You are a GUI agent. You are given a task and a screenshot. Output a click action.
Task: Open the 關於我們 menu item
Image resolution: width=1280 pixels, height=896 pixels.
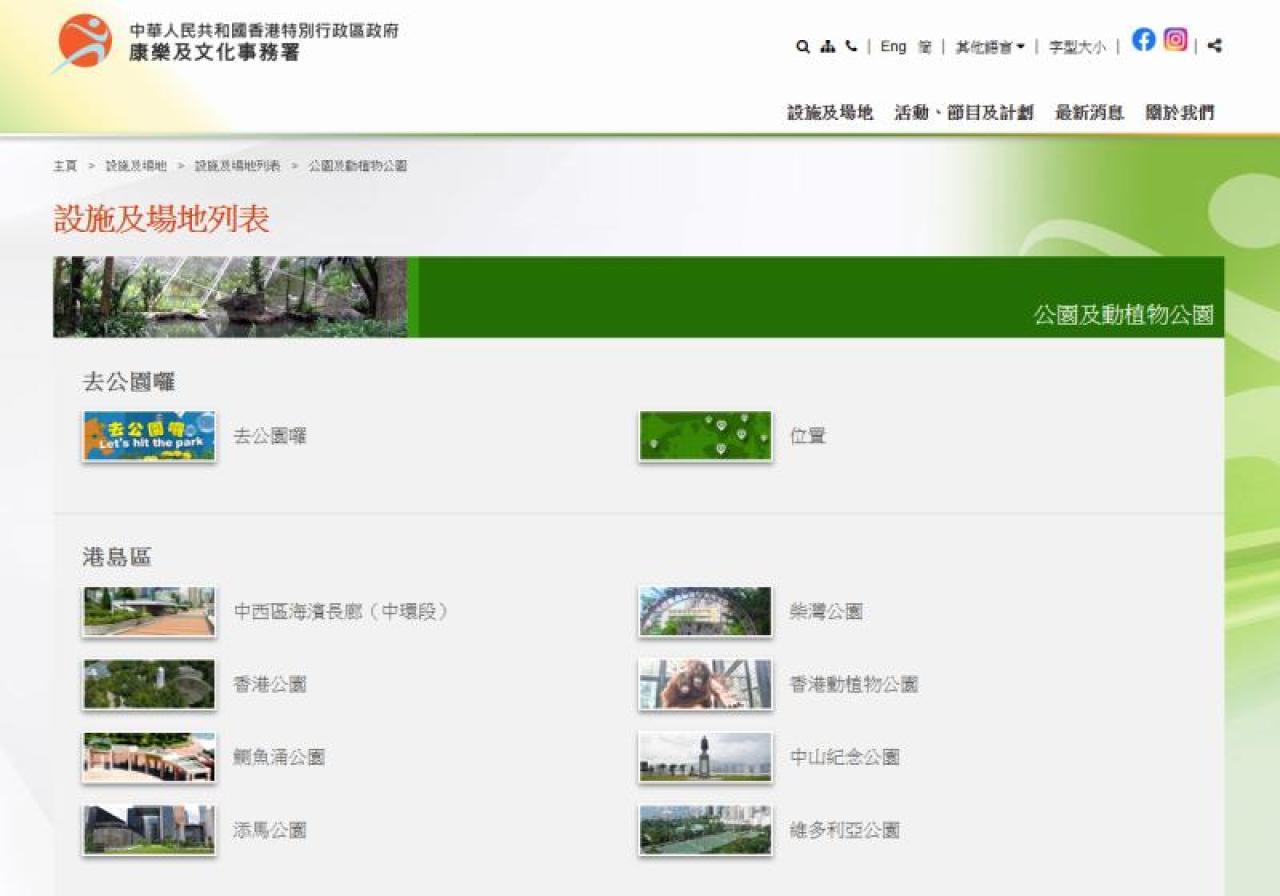pos(1180,113)
